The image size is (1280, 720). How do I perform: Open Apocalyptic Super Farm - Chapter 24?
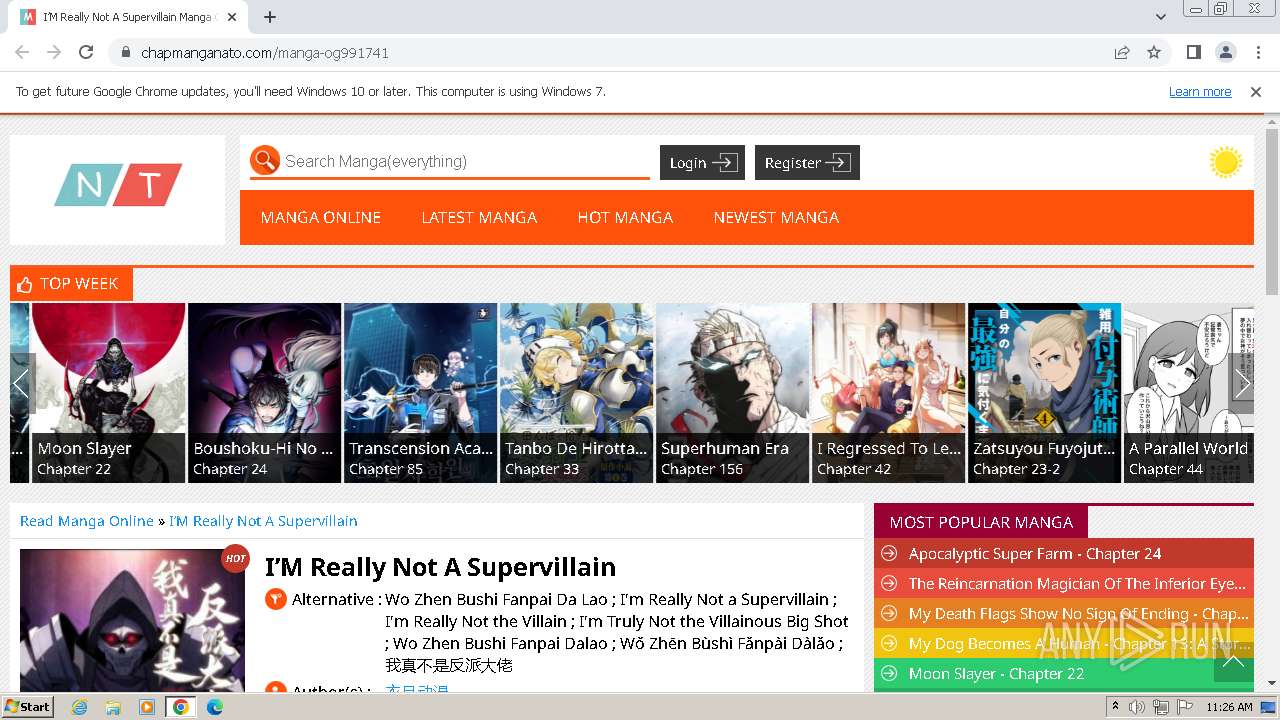[x=1035, y=553]
